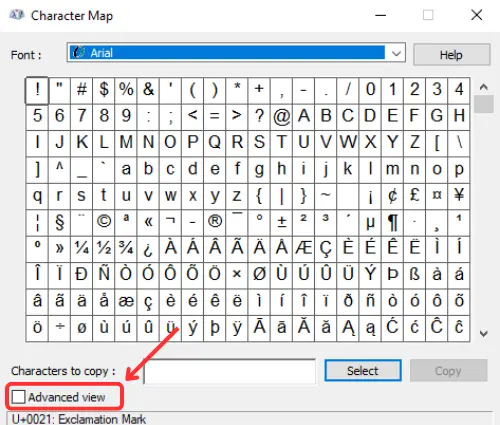Pick the Æ ligature capital
The width and height of the screenshot is (500, 425).
point(303,249)
